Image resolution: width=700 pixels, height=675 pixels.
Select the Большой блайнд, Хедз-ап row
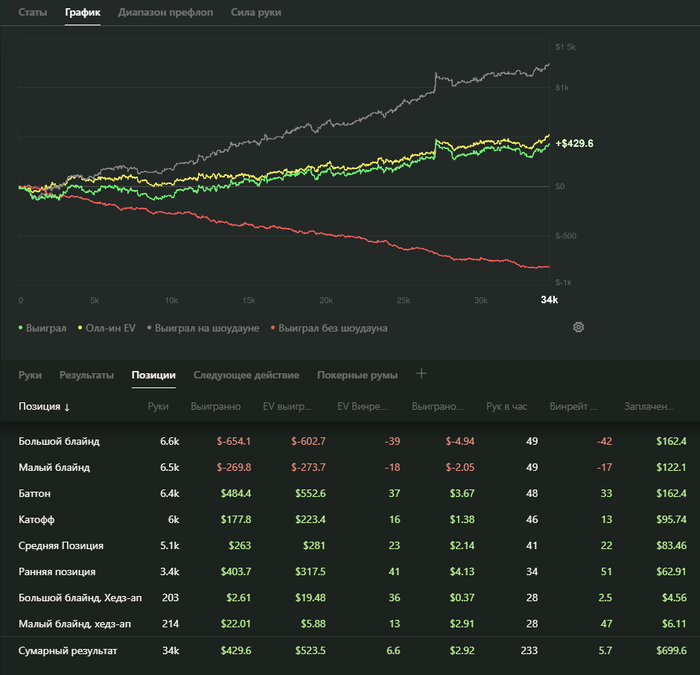coord(350,598)
